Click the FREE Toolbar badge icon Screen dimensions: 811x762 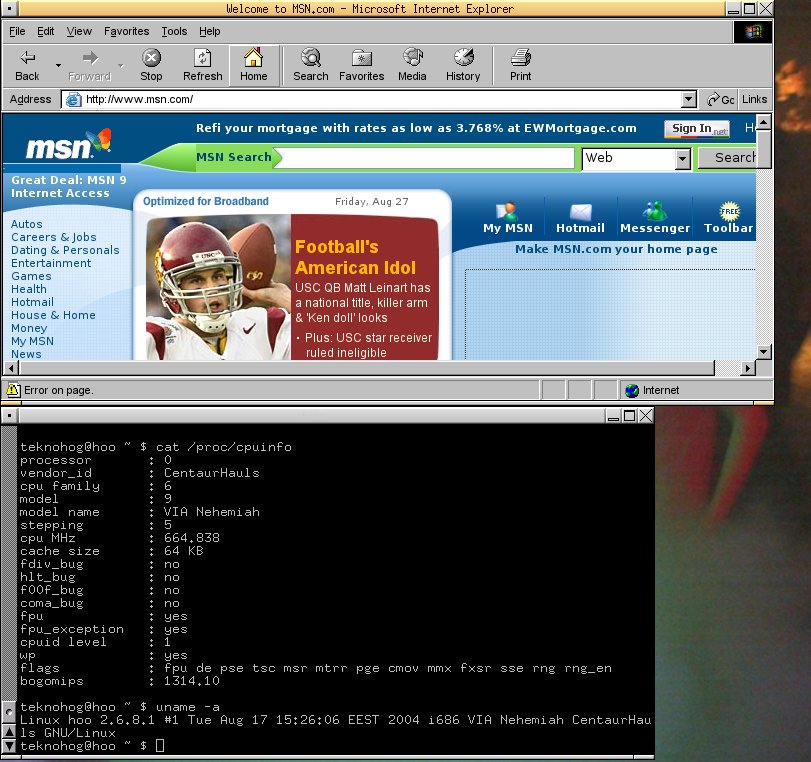[729, 212]
